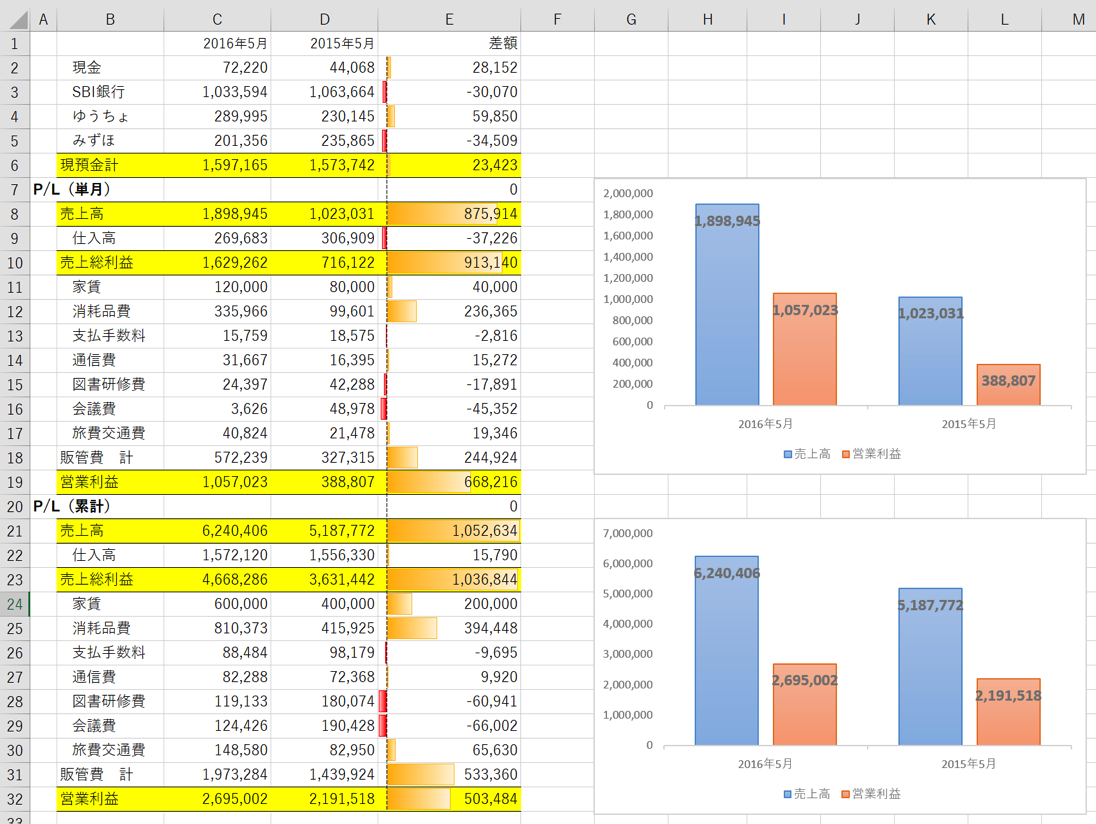Screen dimensions: 1096x824
Task: Click the 2015年5月 axis label in bottom chart
Action: tap(968, 764)
